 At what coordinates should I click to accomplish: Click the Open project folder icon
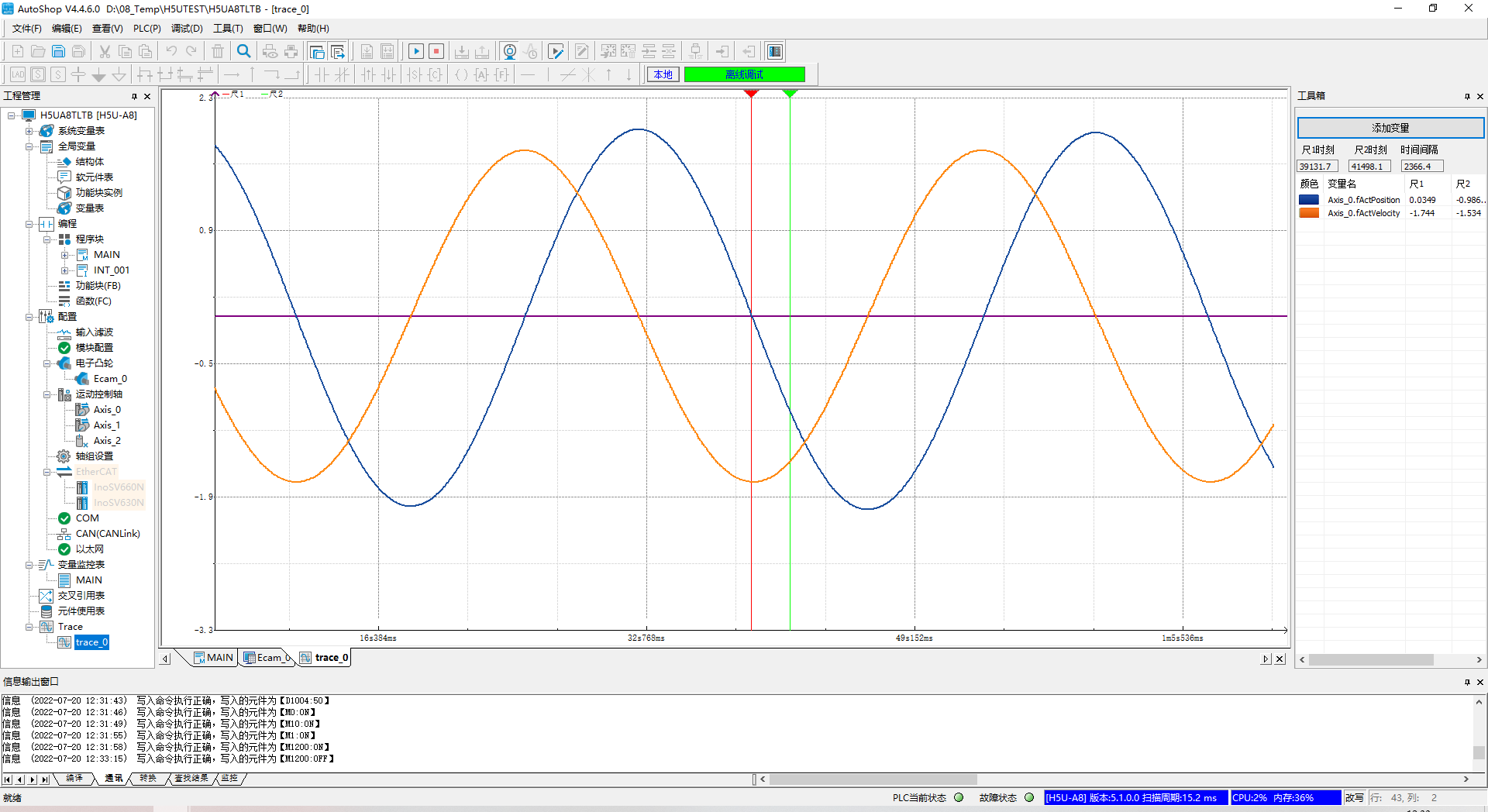(x=37, y=51)
